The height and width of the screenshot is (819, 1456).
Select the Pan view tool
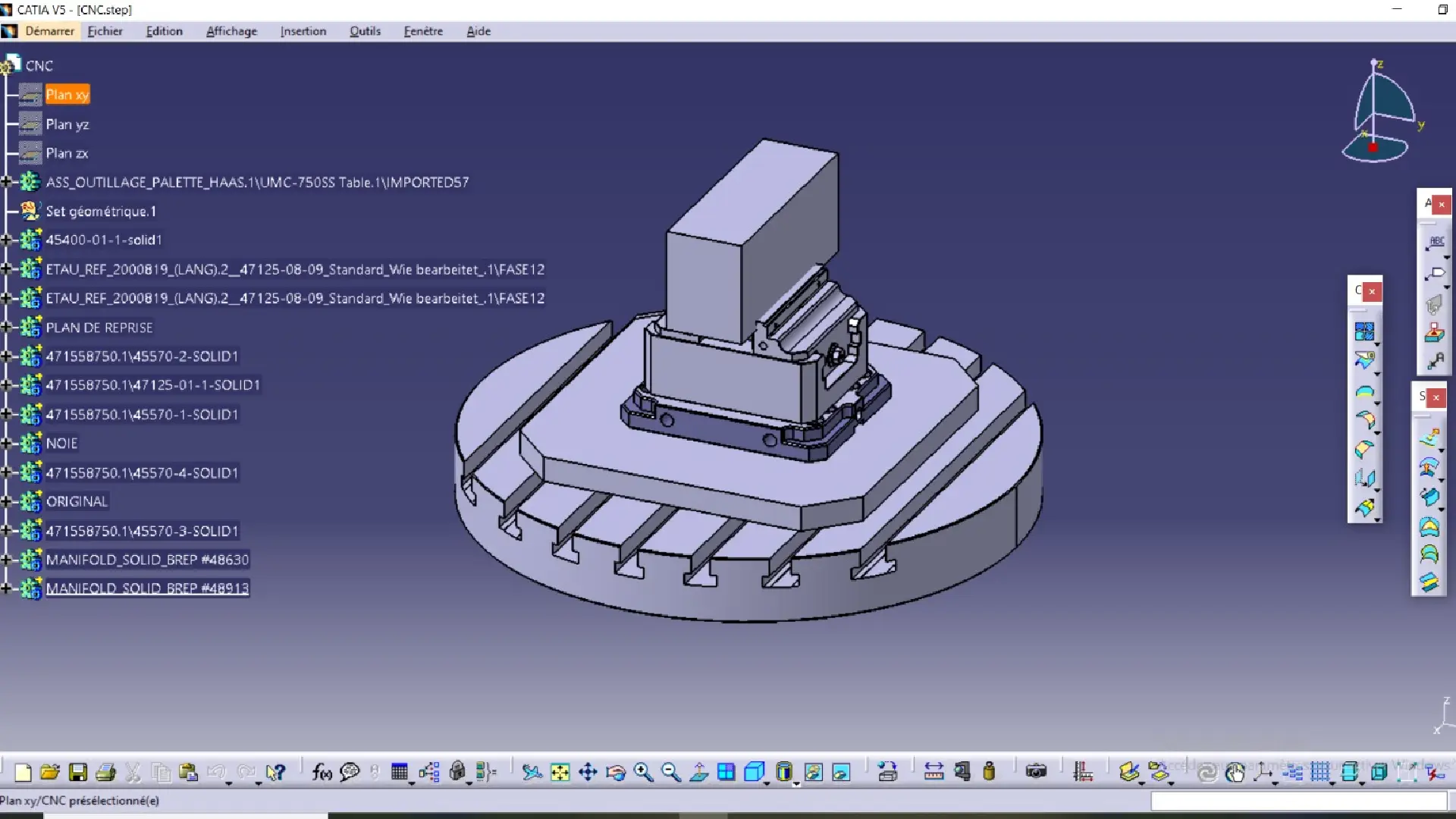coord(588,772)
